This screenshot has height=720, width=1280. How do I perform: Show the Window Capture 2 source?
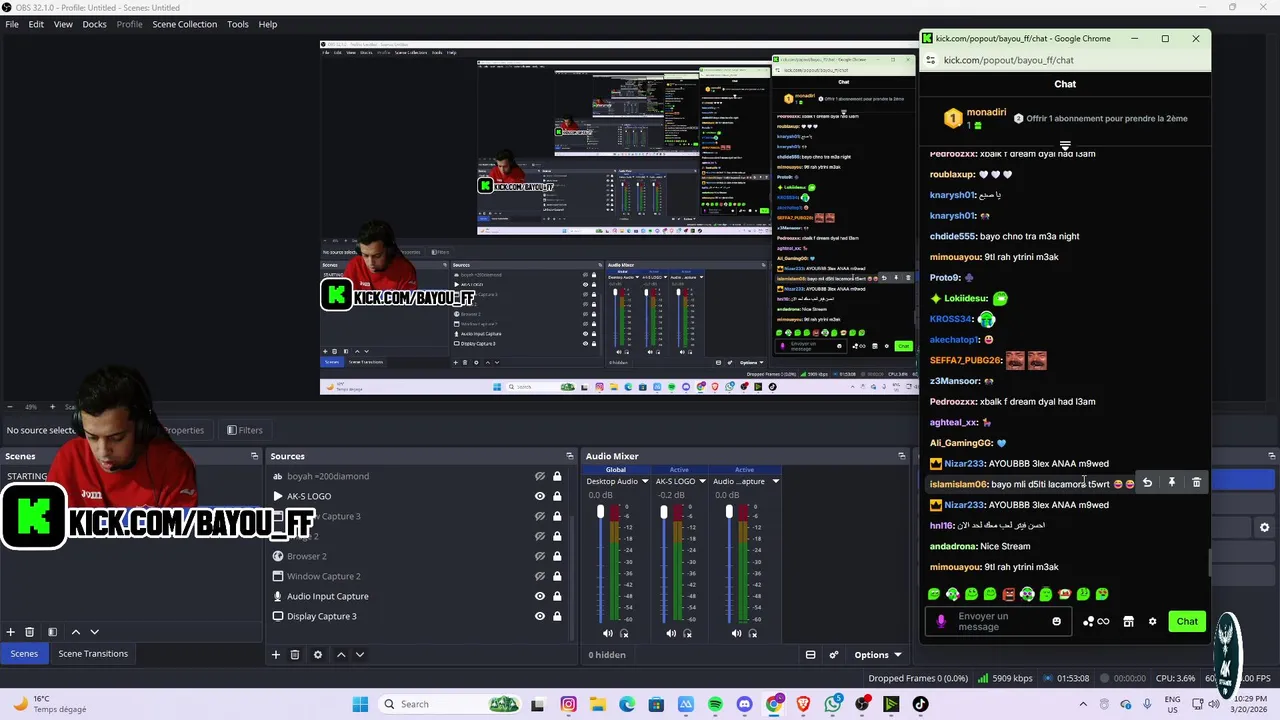click(x=540, y=576)
